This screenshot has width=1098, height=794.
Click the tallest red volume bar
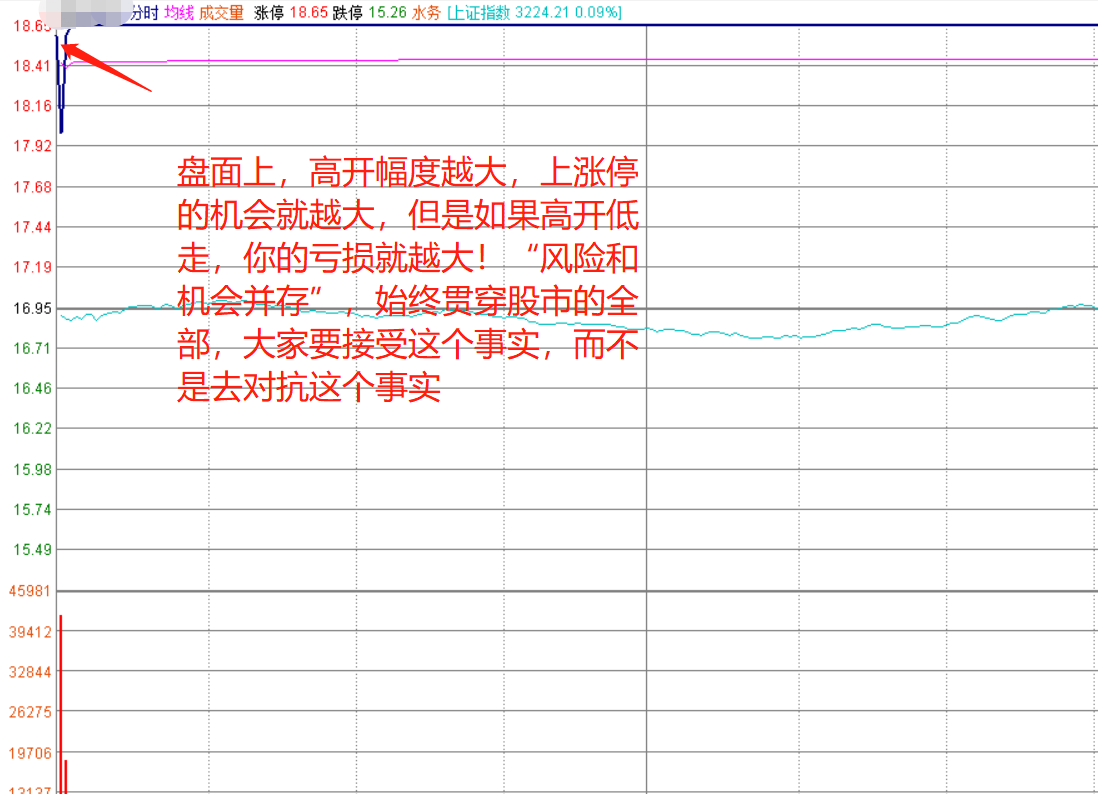(61, 704)
